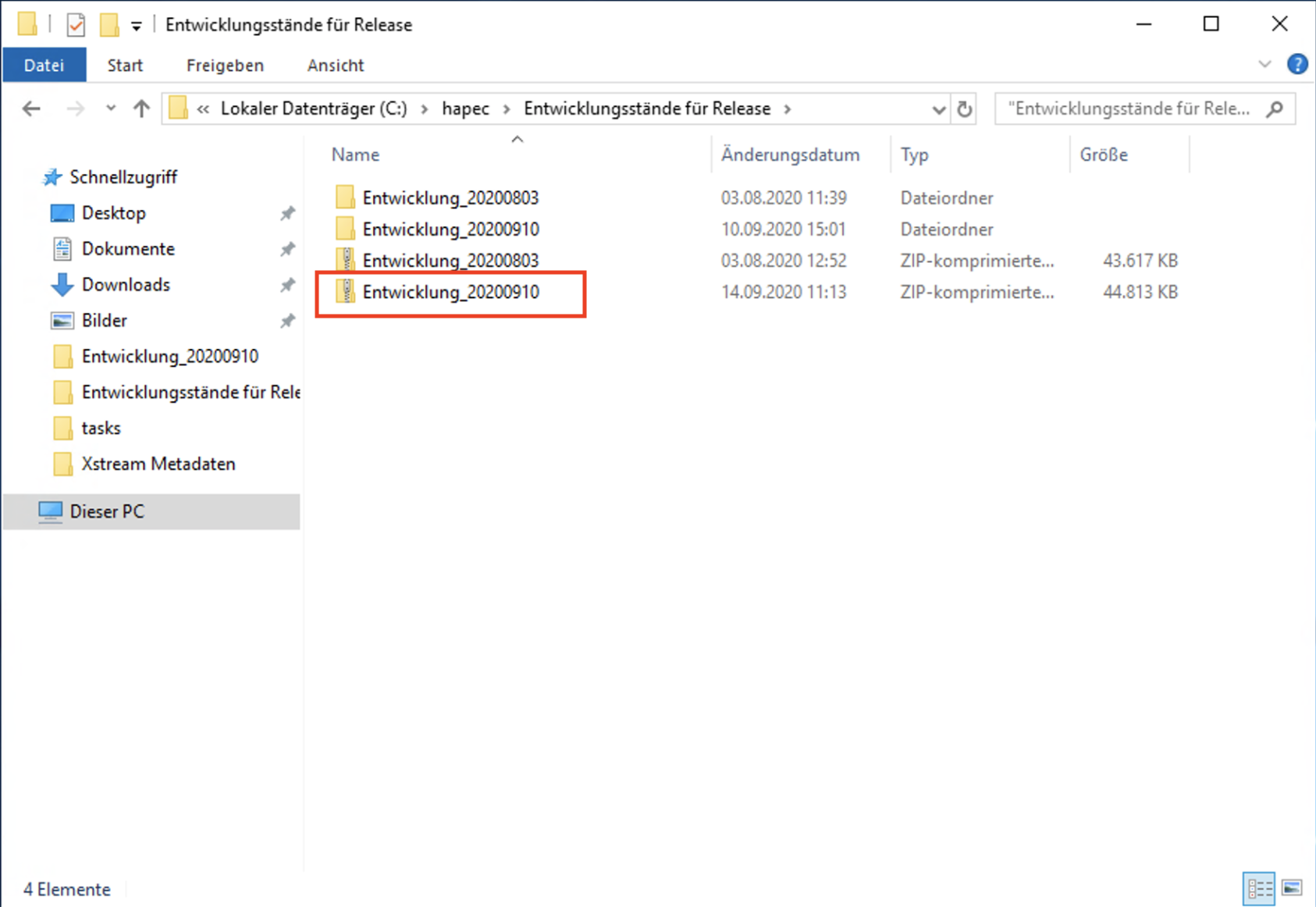Select the Entwicklung_20200910 ZIP file
1316x907 pixels.
click(x=450, y=292)
